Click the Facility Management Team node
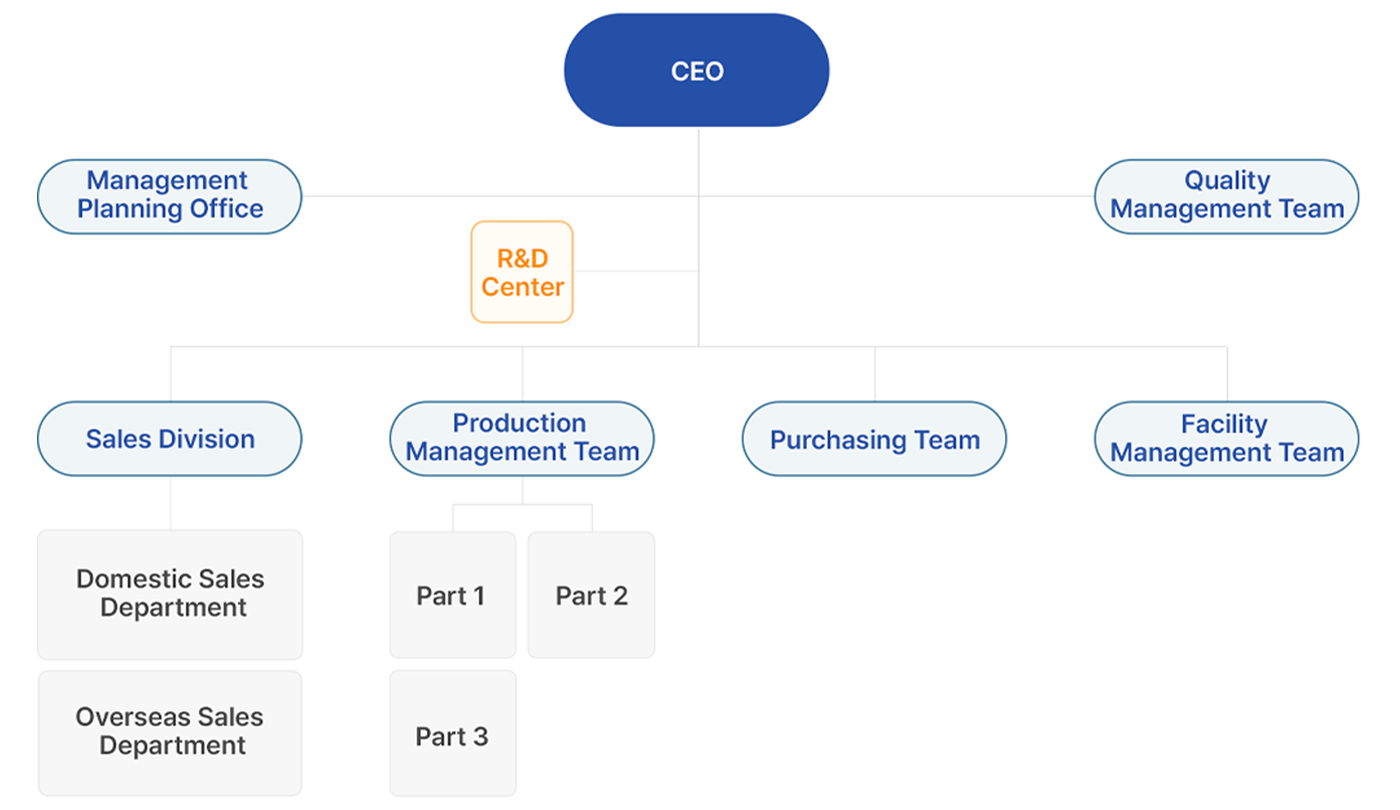This screenshot has height=810, width=1400. [1227, 439]
